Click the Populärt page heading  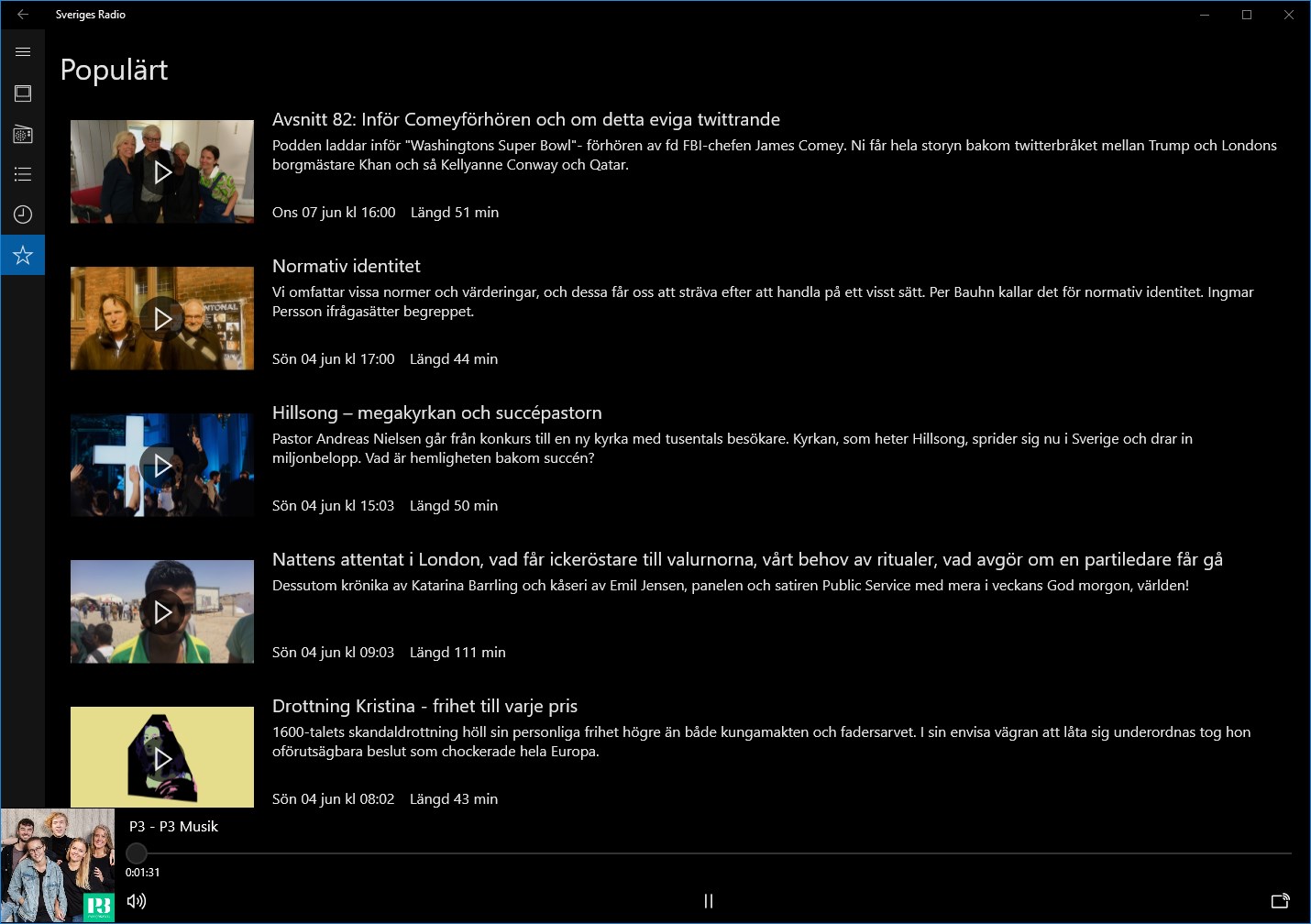pos(115,70)
